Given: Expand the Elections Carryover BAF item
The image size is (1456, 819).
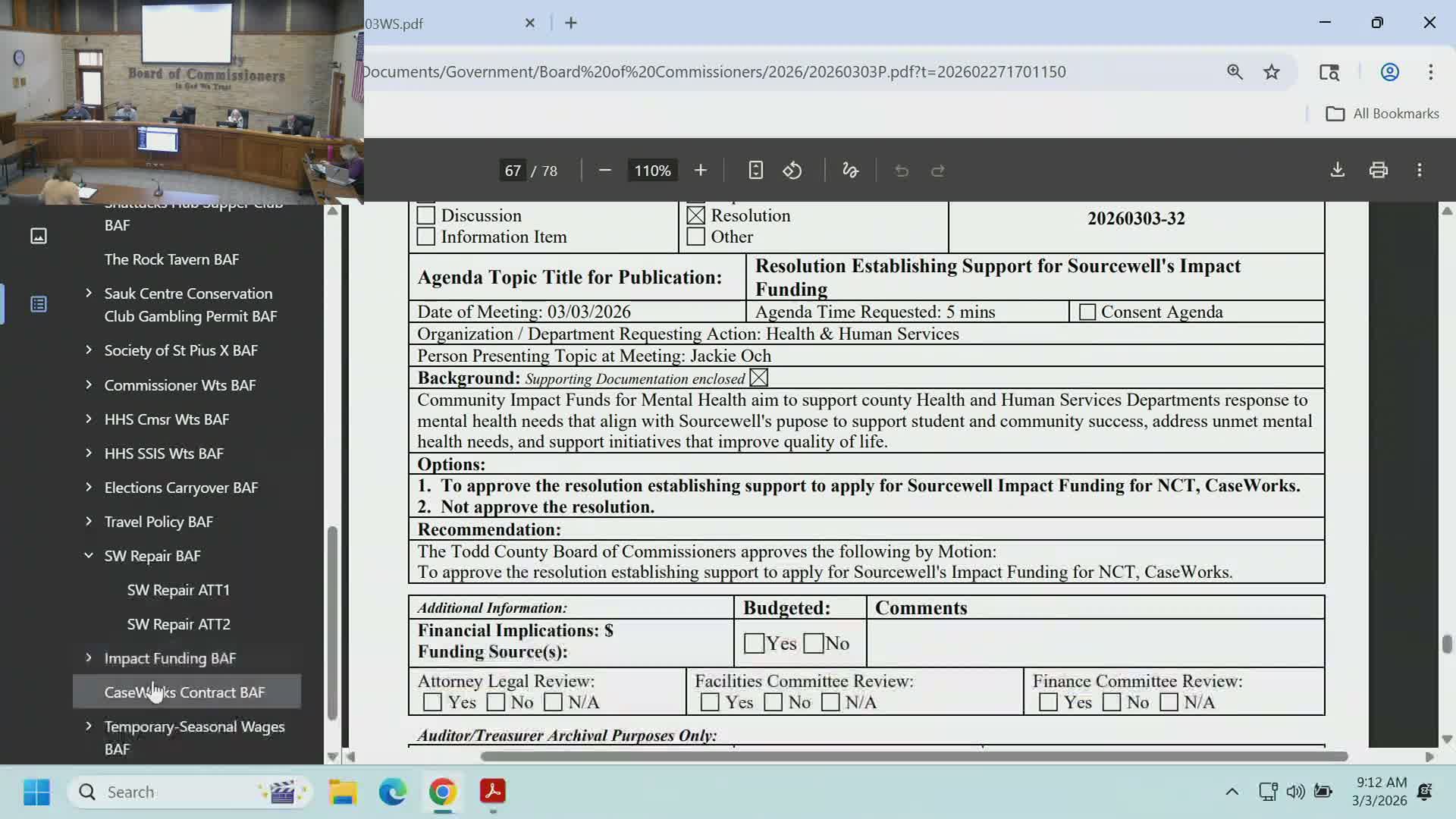Looking at the screenshot, I should tap(89, 488).
